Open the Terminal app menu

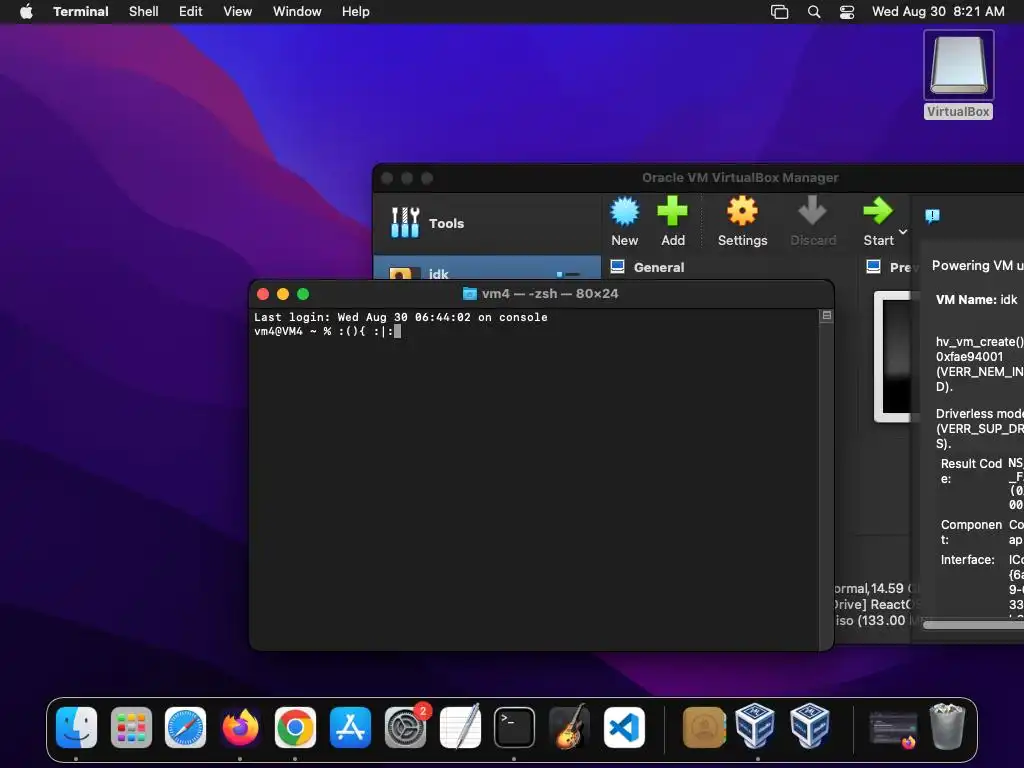[x=80, y=11]
